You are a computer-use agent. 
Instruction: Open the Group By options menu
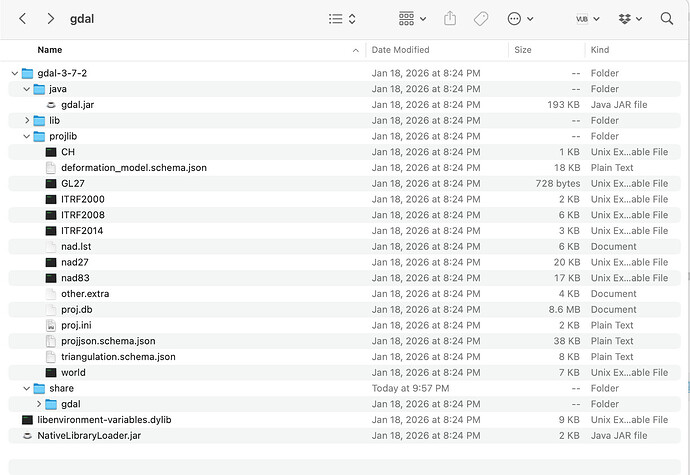[412, 19]
